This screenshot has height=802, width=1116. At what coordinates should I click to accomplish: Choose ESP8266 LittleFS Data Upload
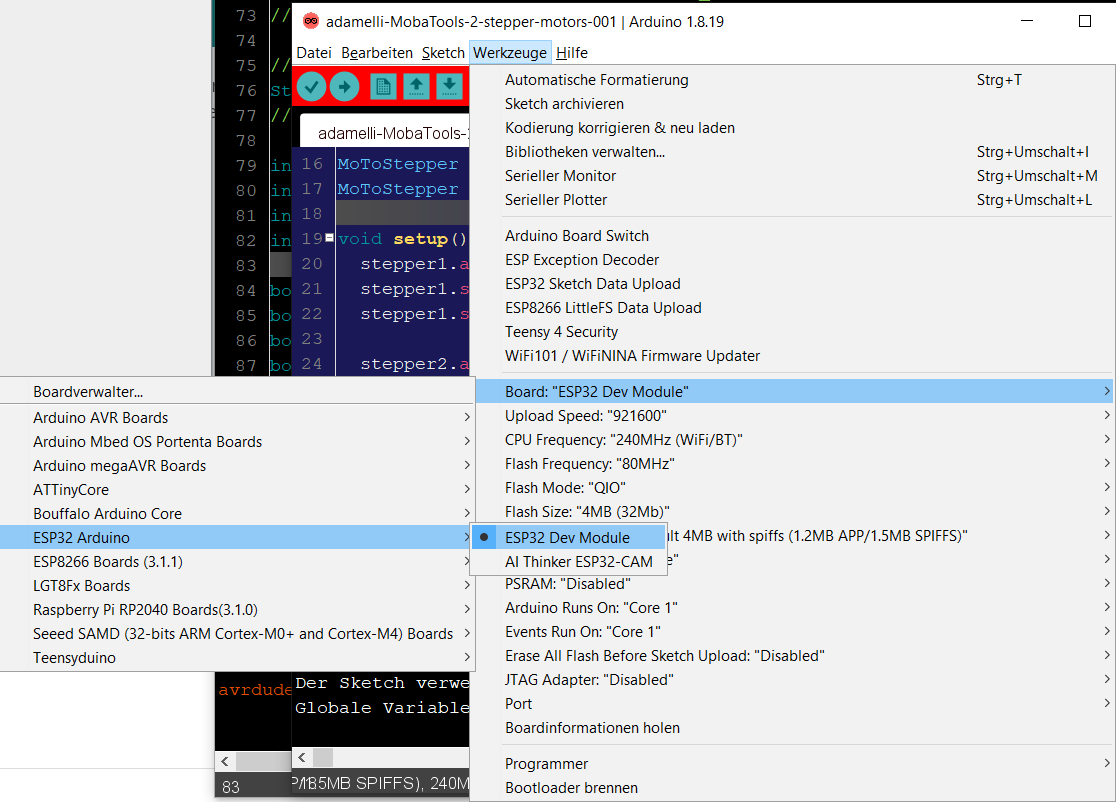click(x=793, y=308)
